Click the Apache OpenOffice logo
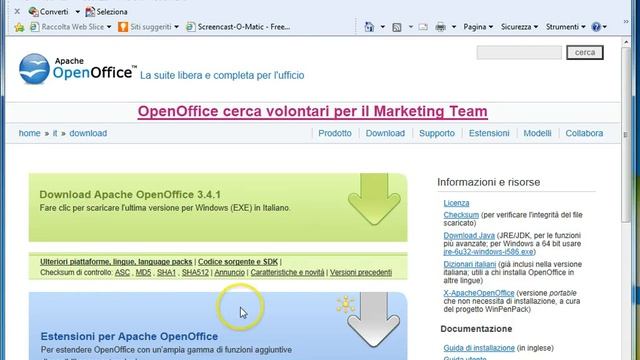The image size is (640, 360). click(78, 69)
